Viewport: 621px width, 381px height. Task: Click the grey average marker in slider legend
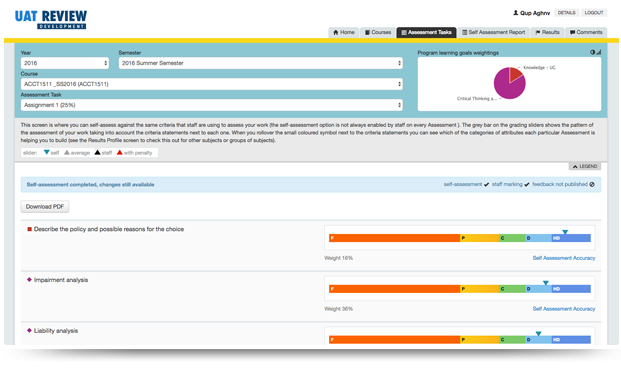[67, 152]
